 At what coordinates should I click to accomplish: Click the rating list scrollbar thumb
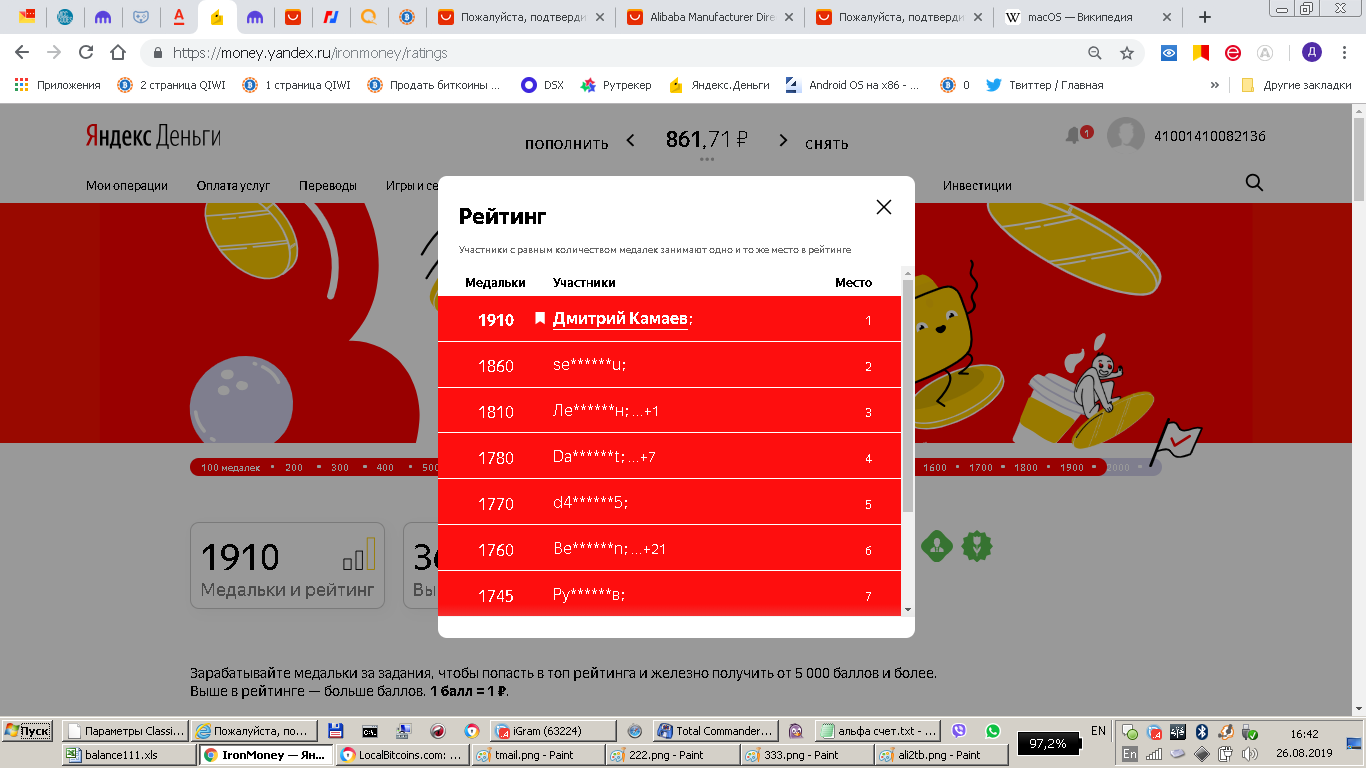click(908, 395)
